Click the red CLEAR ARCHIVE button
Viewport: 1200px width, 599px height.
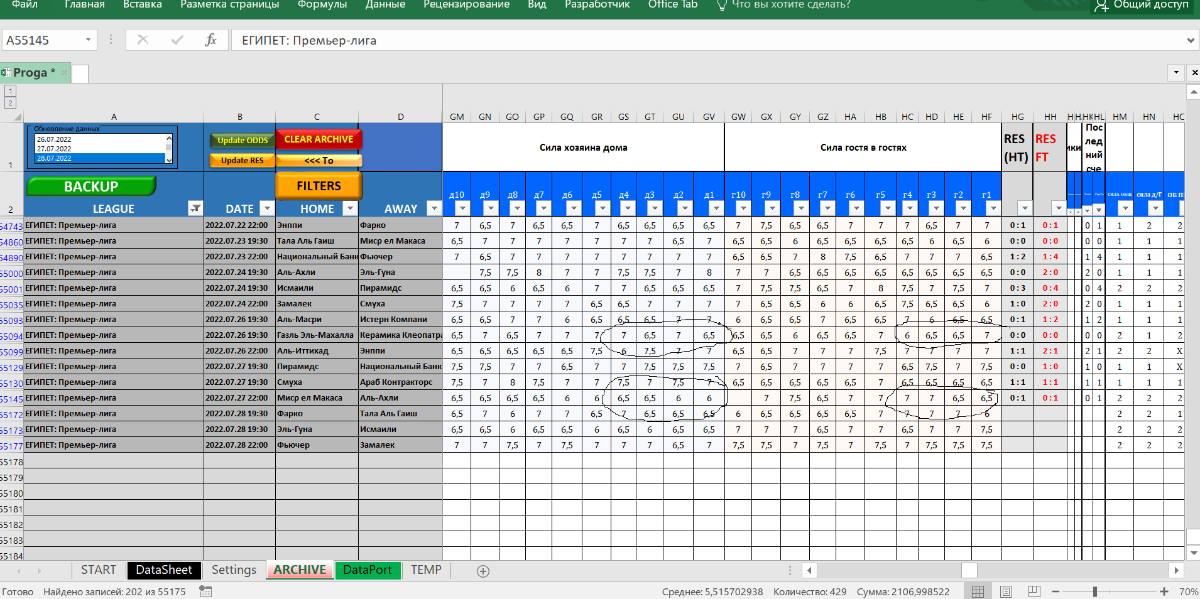click(318, 139)
